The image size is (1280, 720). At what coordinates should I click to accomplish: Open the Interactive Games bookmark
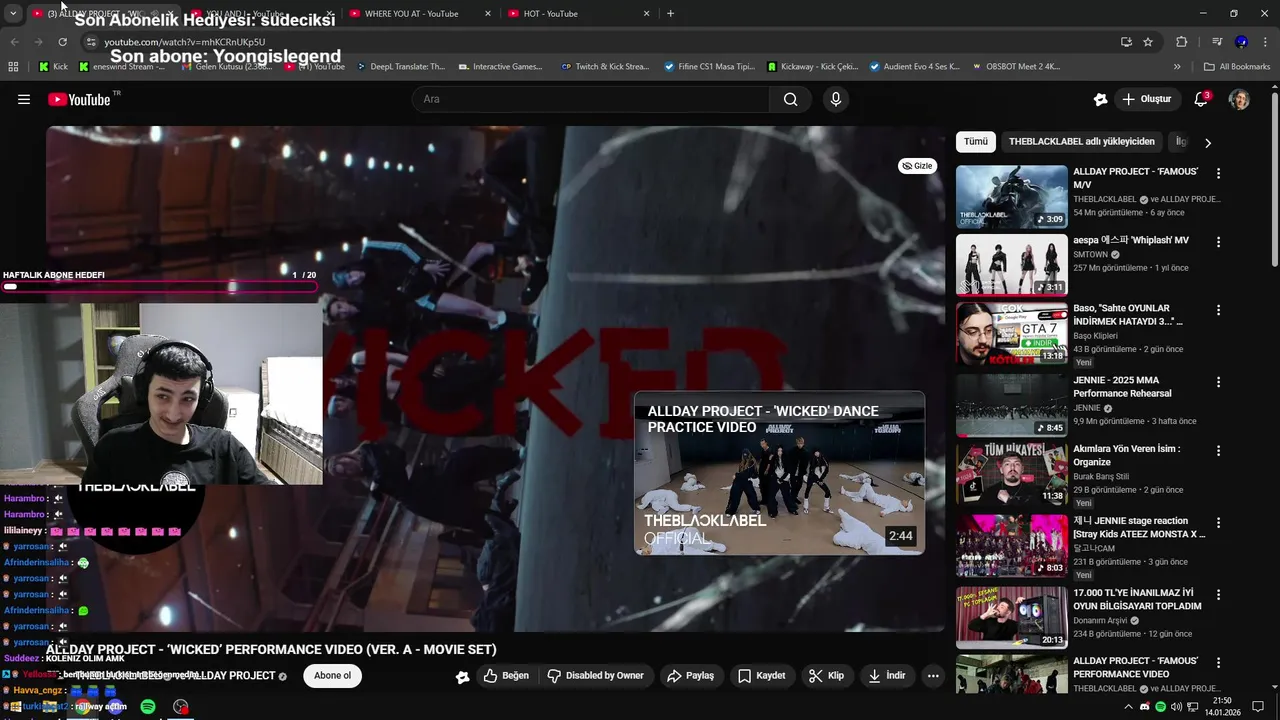[x=500, y=67]
